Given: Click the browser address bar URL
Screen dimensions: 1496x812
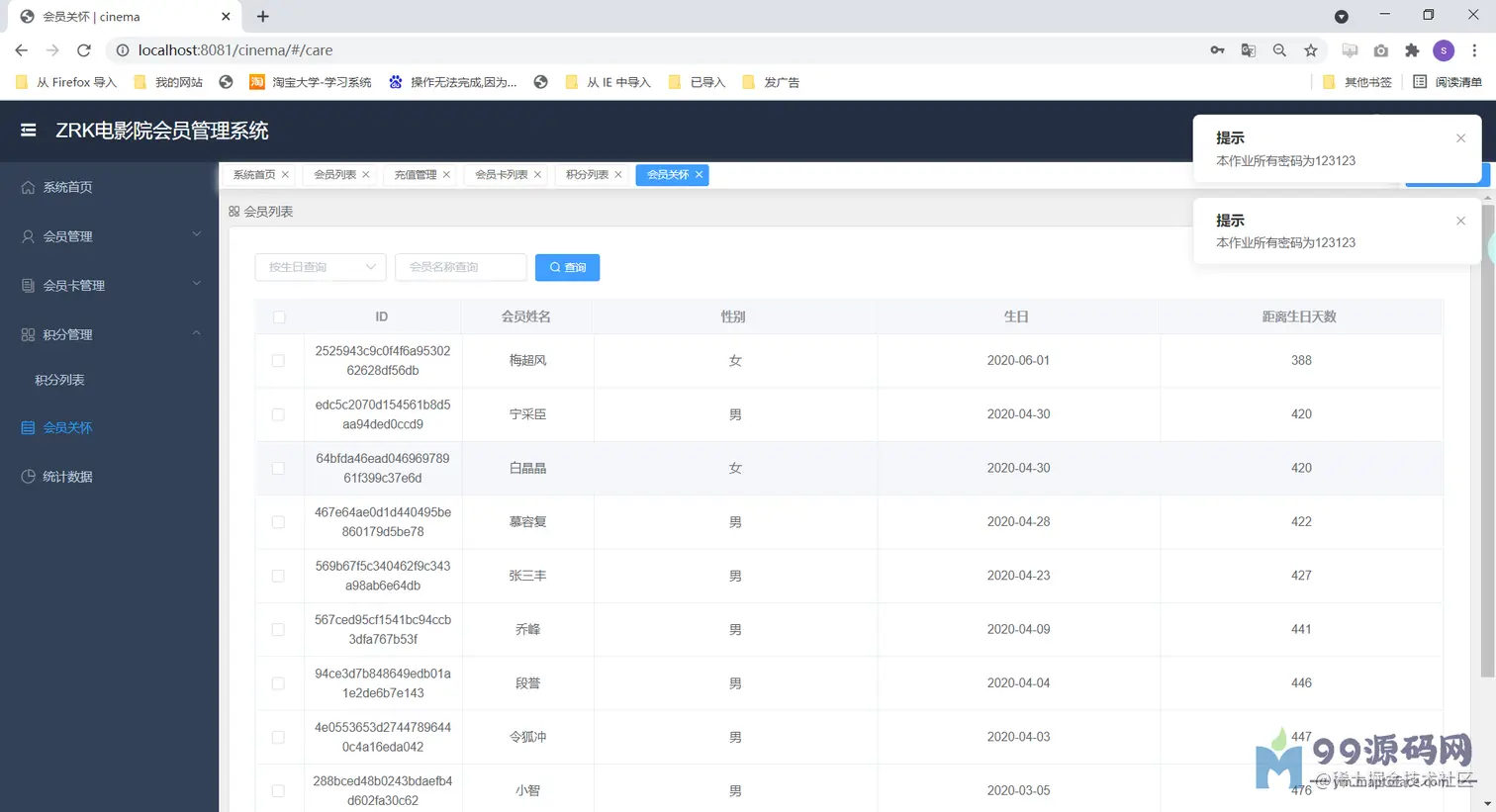Looking at the screenshot, I should click(x=235, y=50).
